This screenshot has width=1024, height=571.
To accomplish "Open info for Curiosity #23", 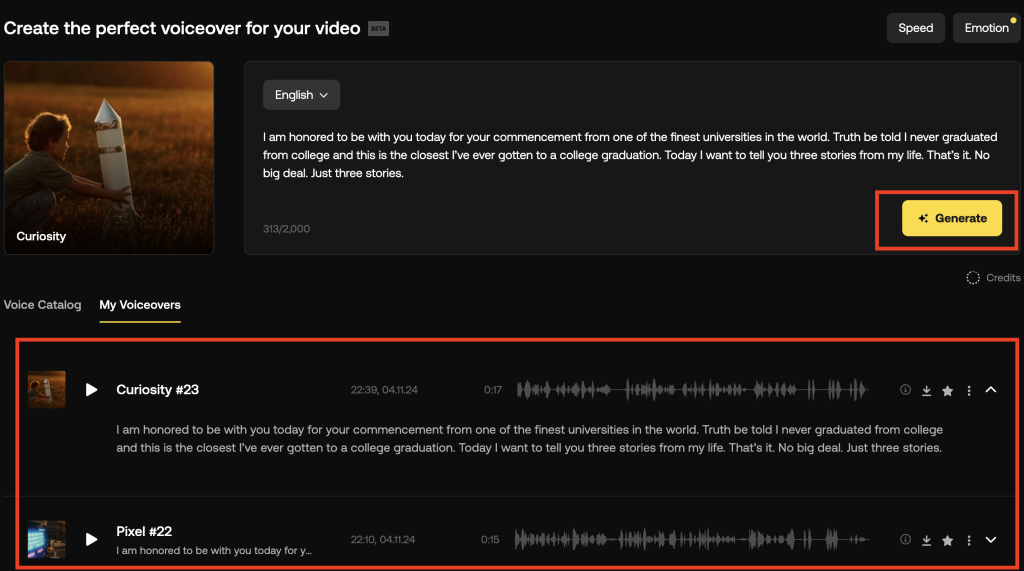I will coord(906,390).
